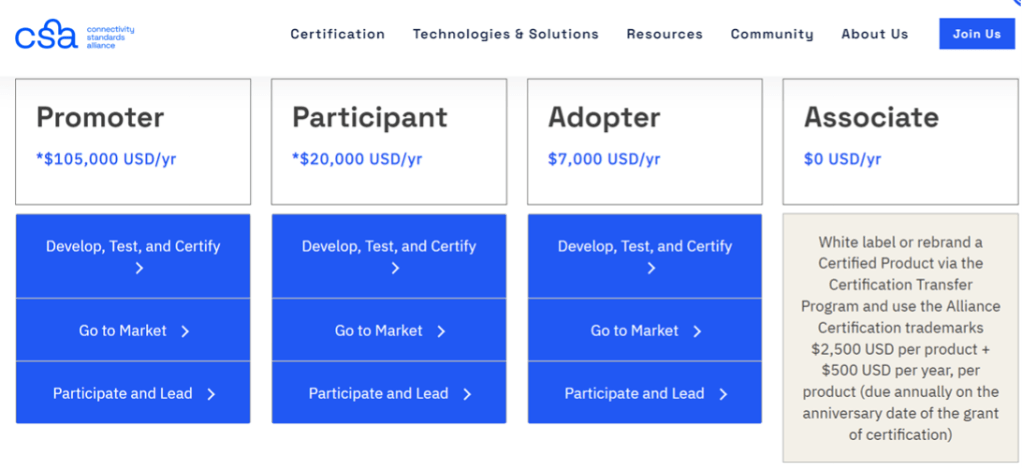Select the Promoter membership card

pyautogui.click(x=133, y=141)
